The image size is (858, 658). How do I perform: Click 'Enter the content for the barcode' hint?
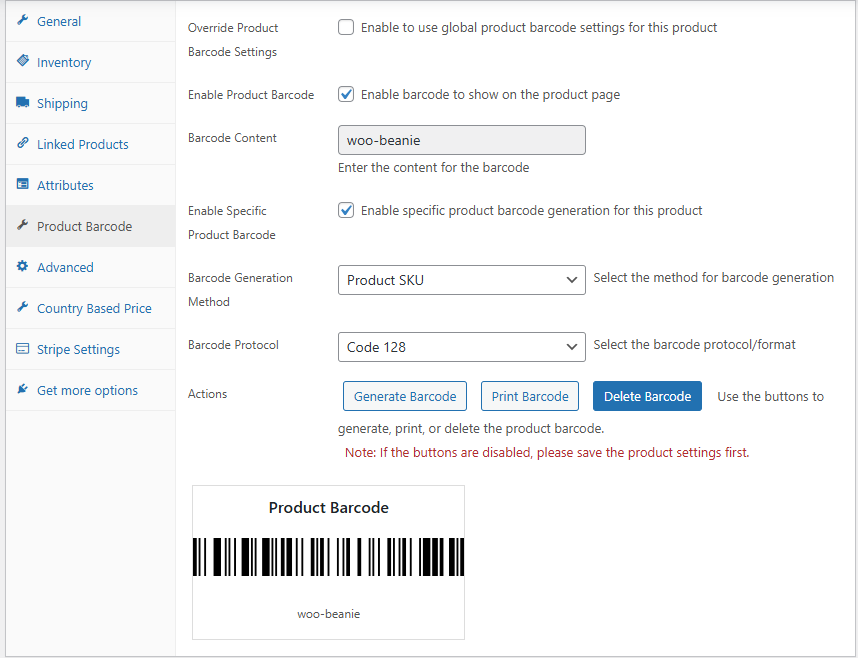click(433, 168)
